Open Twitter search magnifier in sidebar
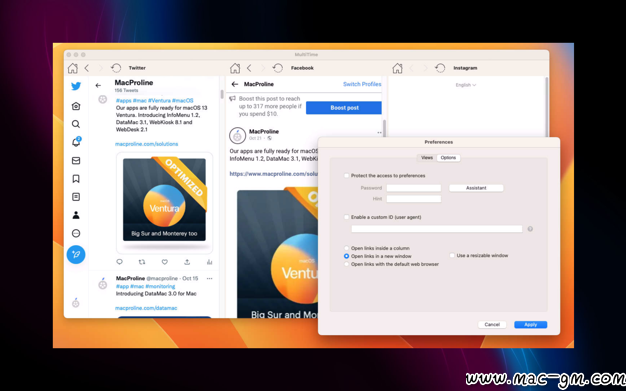 (76, 124)
